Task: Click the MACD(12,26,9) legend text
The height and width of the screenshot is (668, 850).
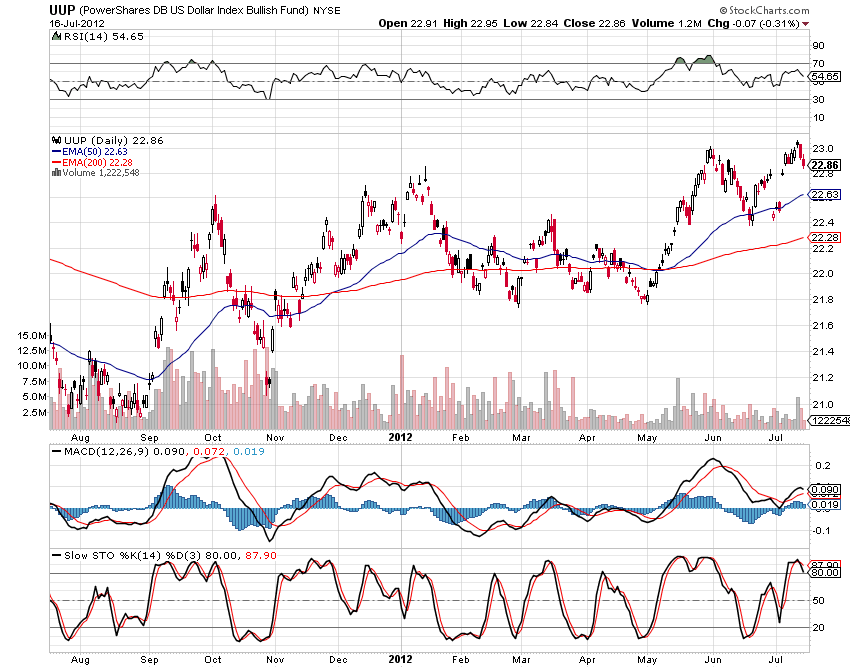Action: (107, 451)
